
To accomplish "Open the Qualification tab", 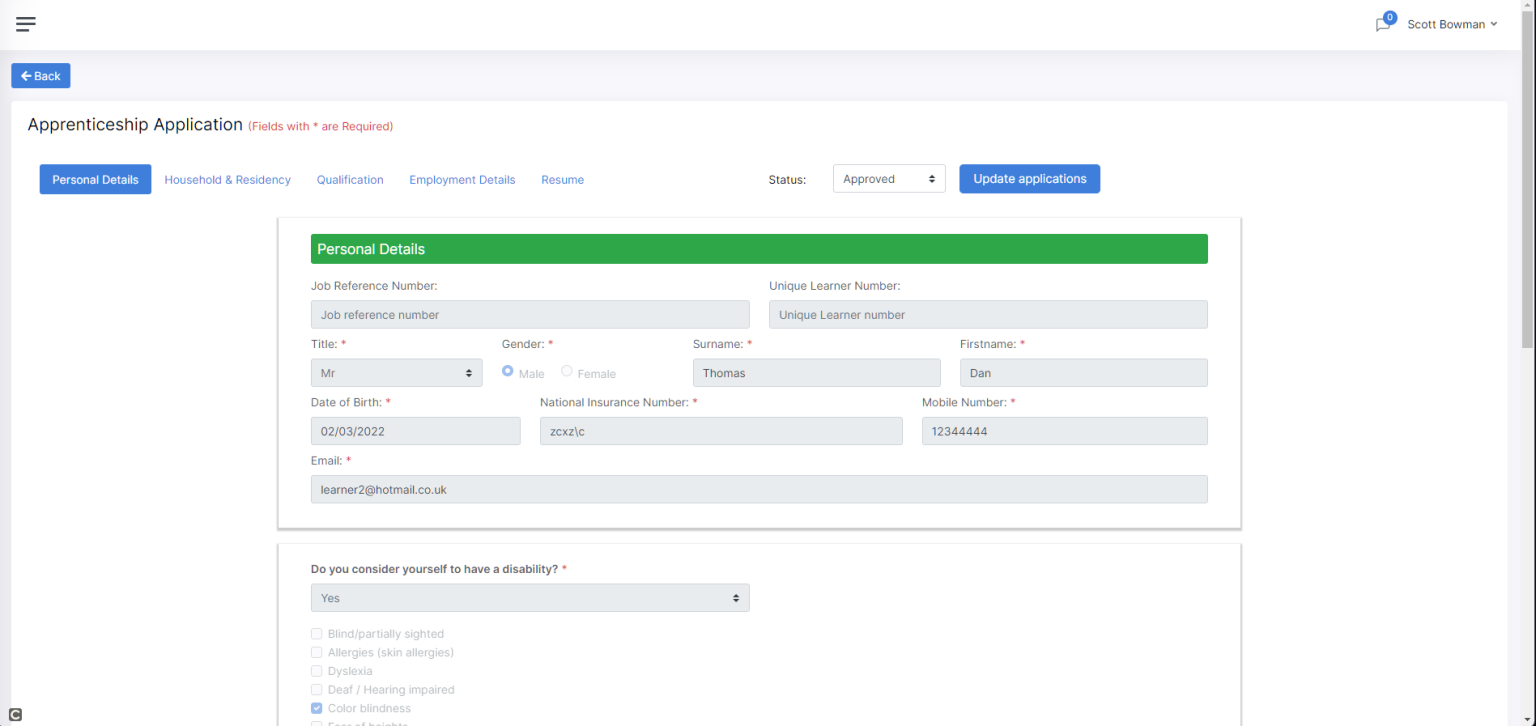I will click(x=349, y=179).
